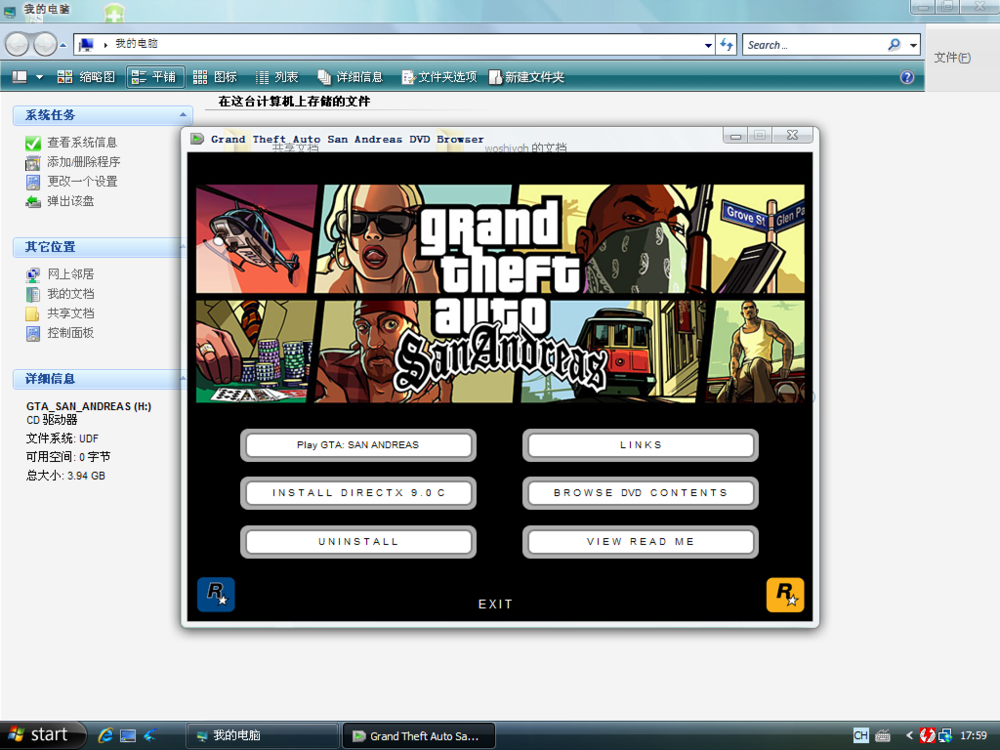Click the 总大小: 3.94 GB text
Viewport: 1000px width, 750px height.
66,476
